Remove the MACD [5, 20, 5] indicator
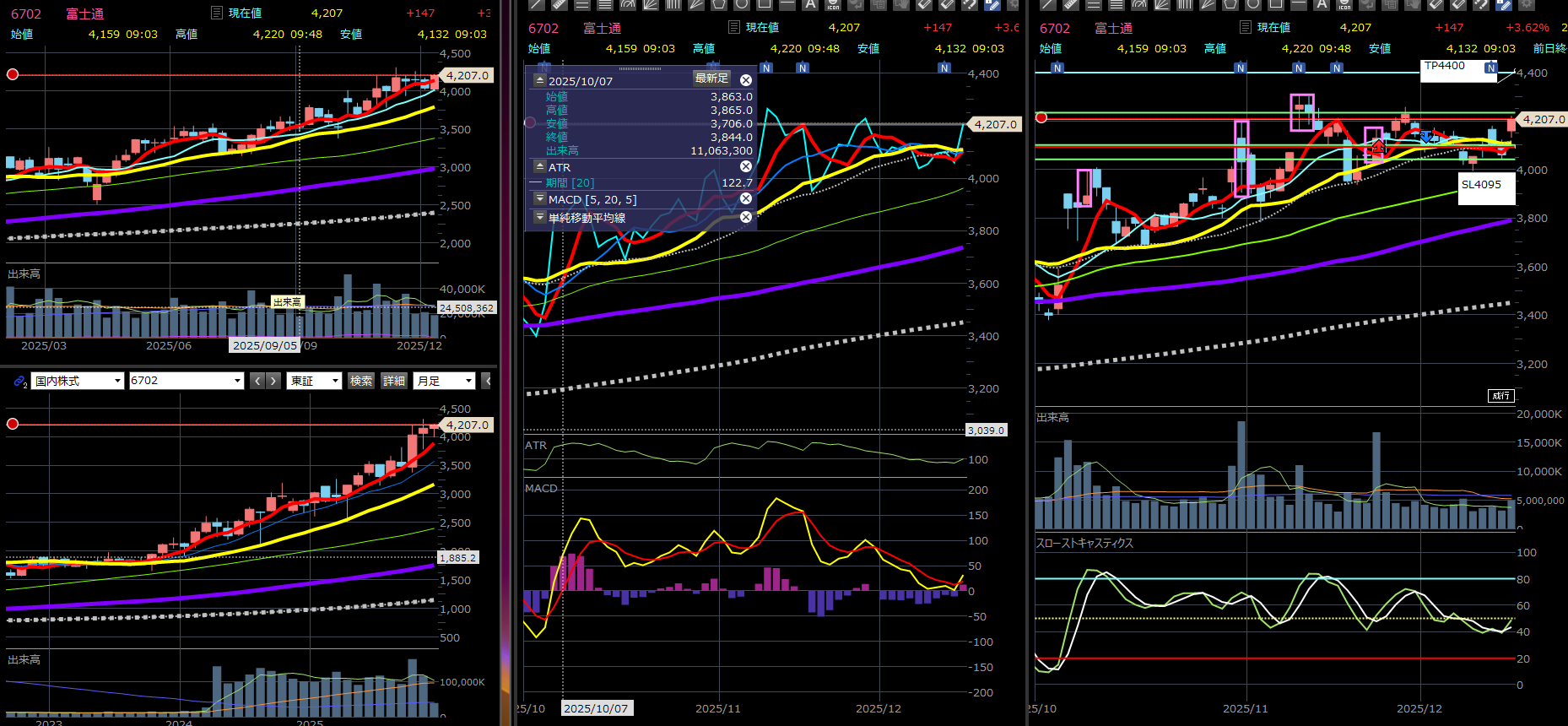The width and height of the screenshot is (1568, 726). click(x=746, y=199)
